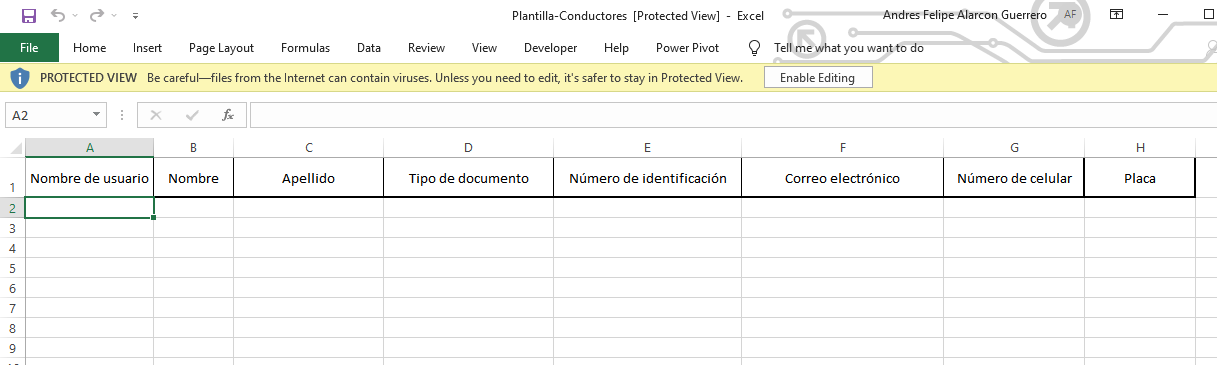Click the AF account avatar circle
This screenshot has height=365, width=1217.
[x=1070, y=15]
